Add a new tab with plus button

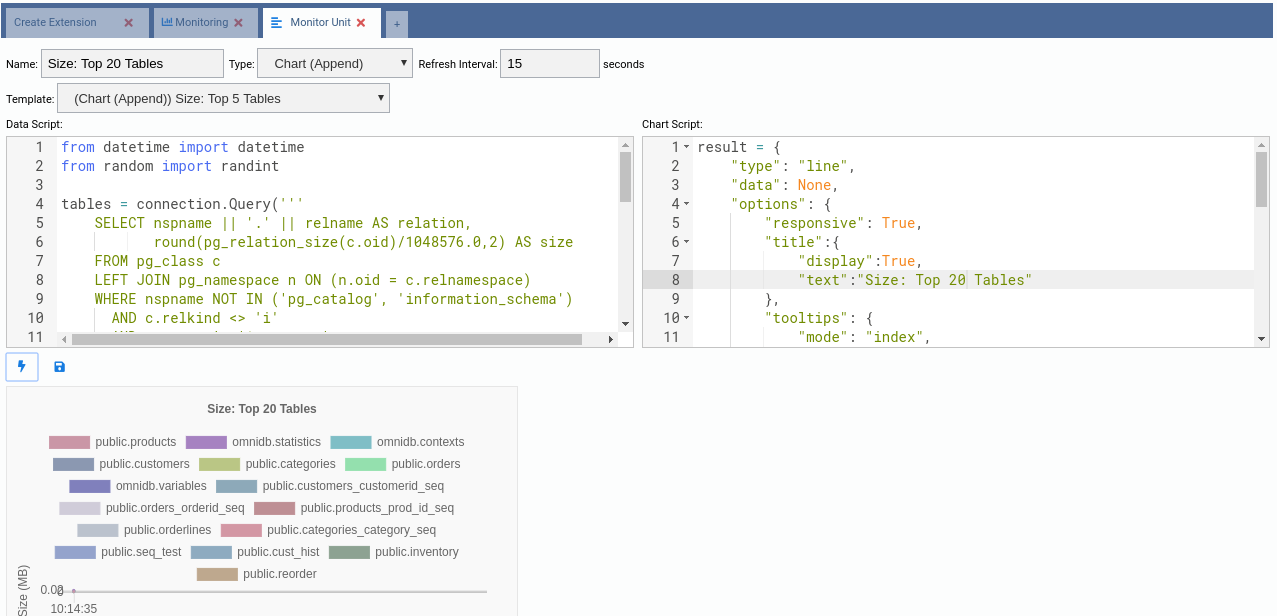coord(396,24)
